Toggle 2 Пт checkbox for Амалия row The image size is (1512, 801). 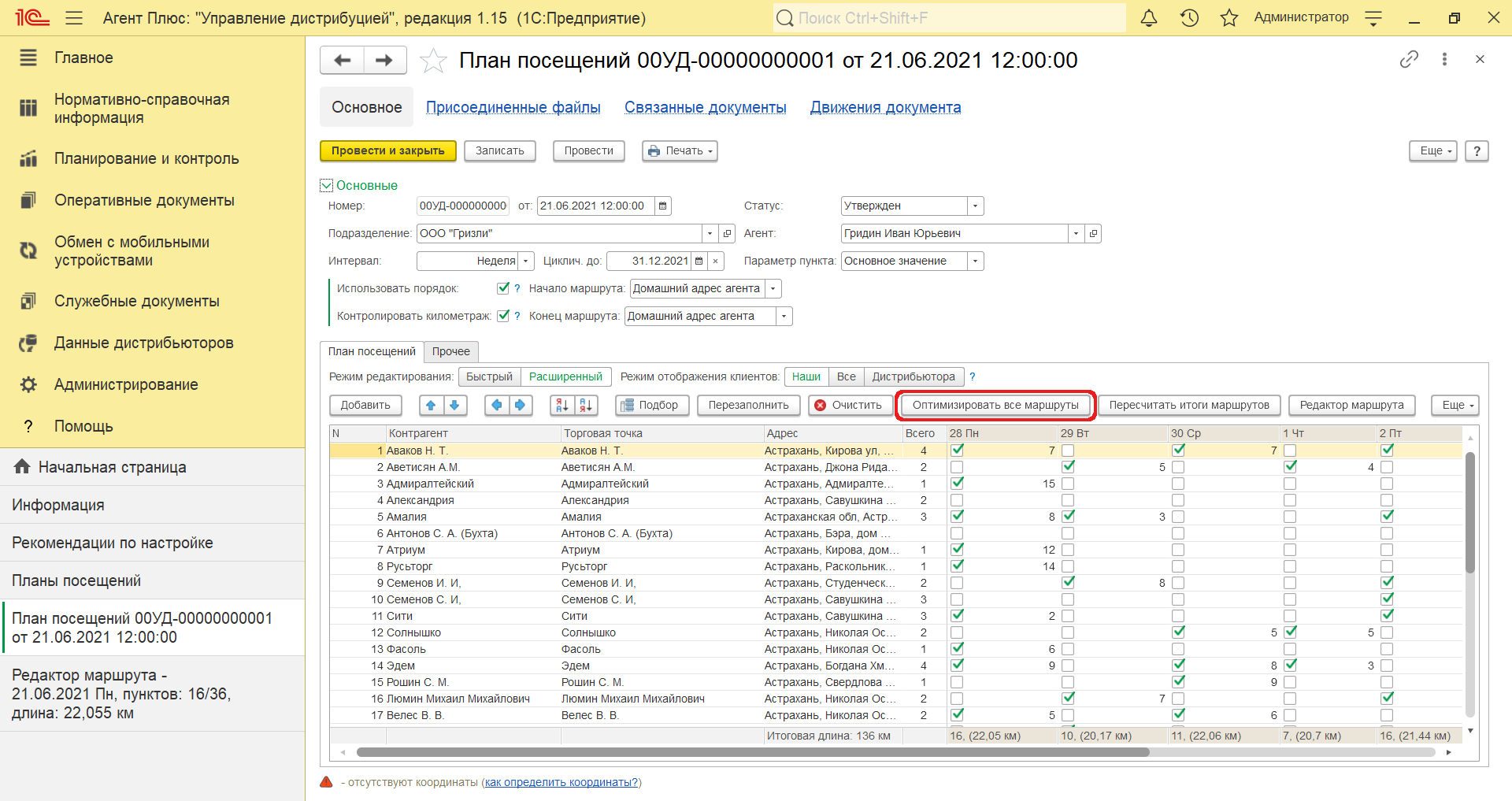click(x=1387, y=517)
